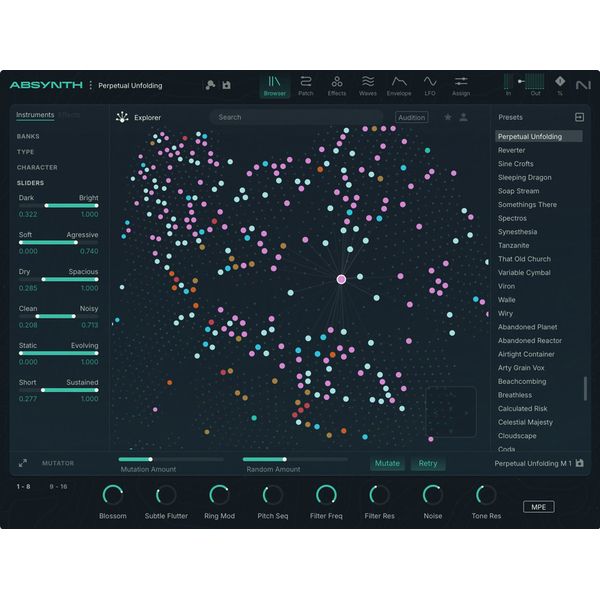Click the Native Instruments logo
This screenshot has width=600, height=600.
(x=583, y=85)
